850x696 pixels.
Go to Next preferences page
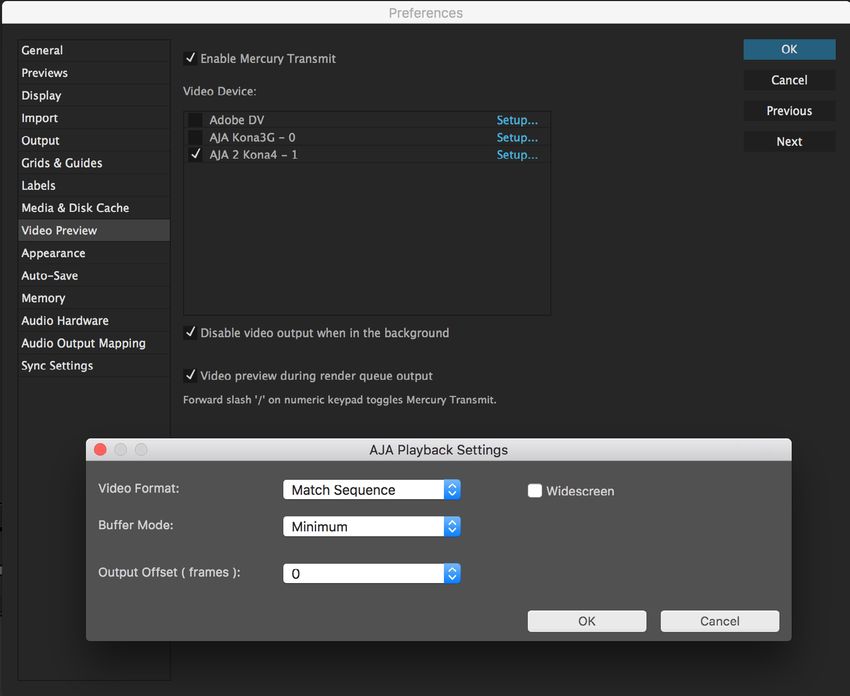pyautogui.click(x=789, y=141)
